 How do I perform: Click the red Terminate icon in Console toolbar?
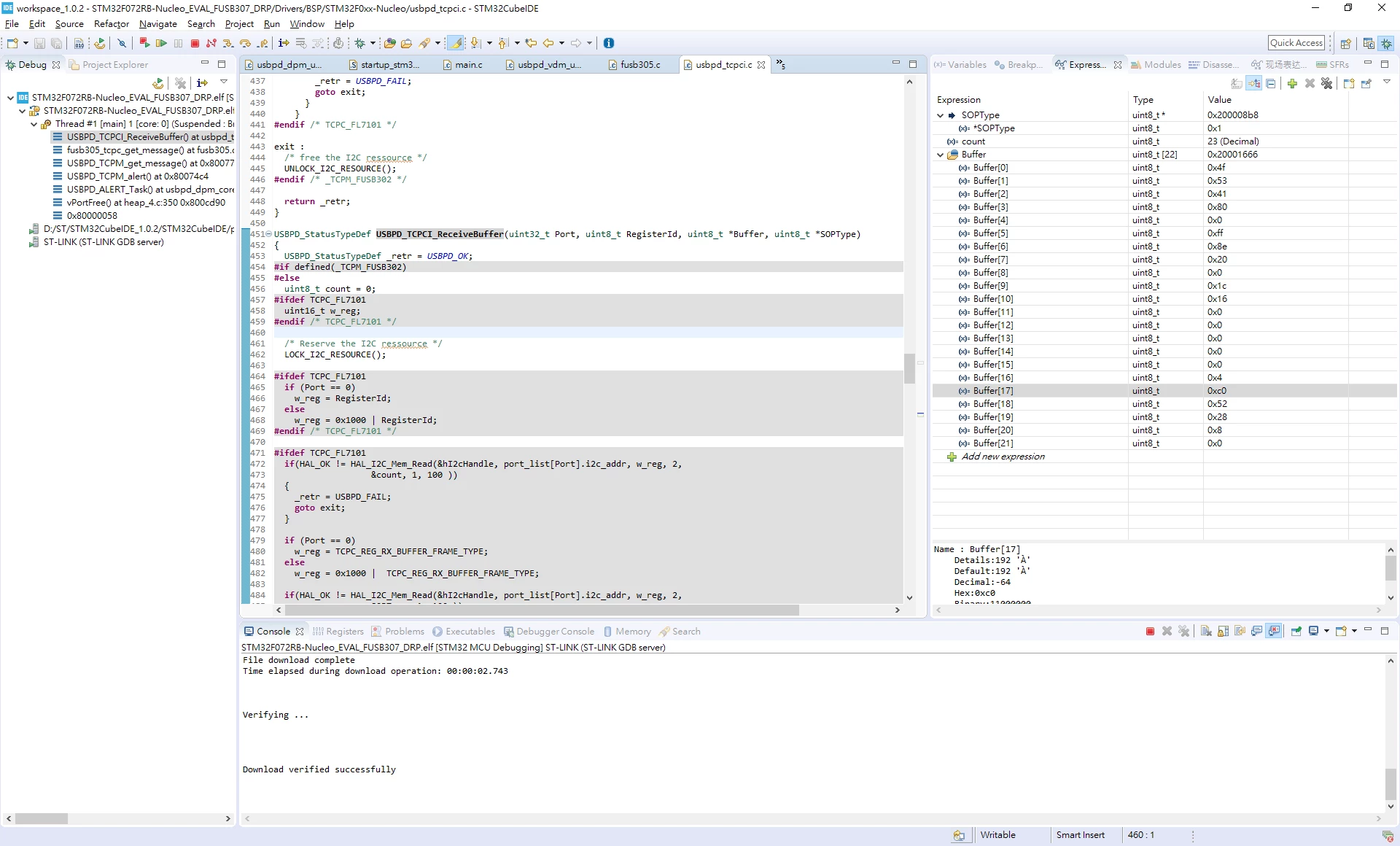click(x=1150, y=632)
